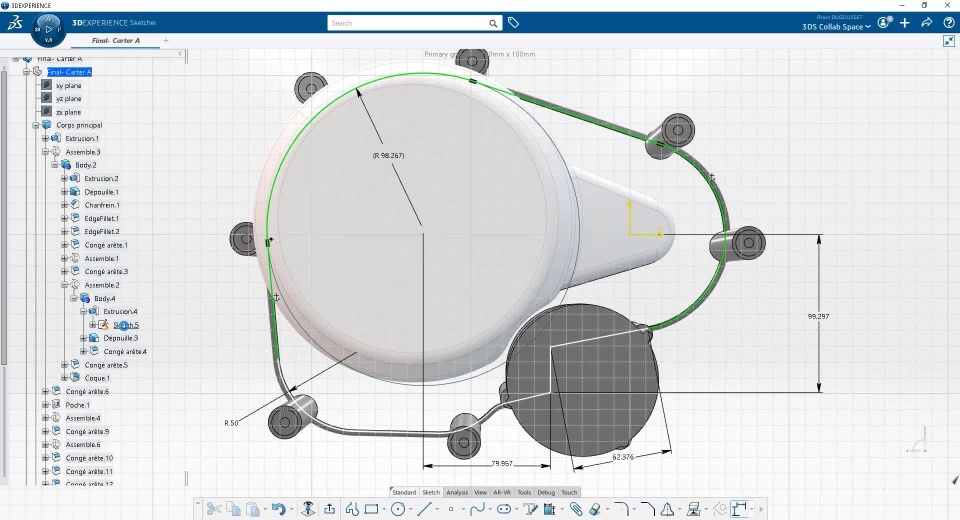Select the Mirror symmetry tool
This screenshot has height=520, width=960.
[667, 508]
